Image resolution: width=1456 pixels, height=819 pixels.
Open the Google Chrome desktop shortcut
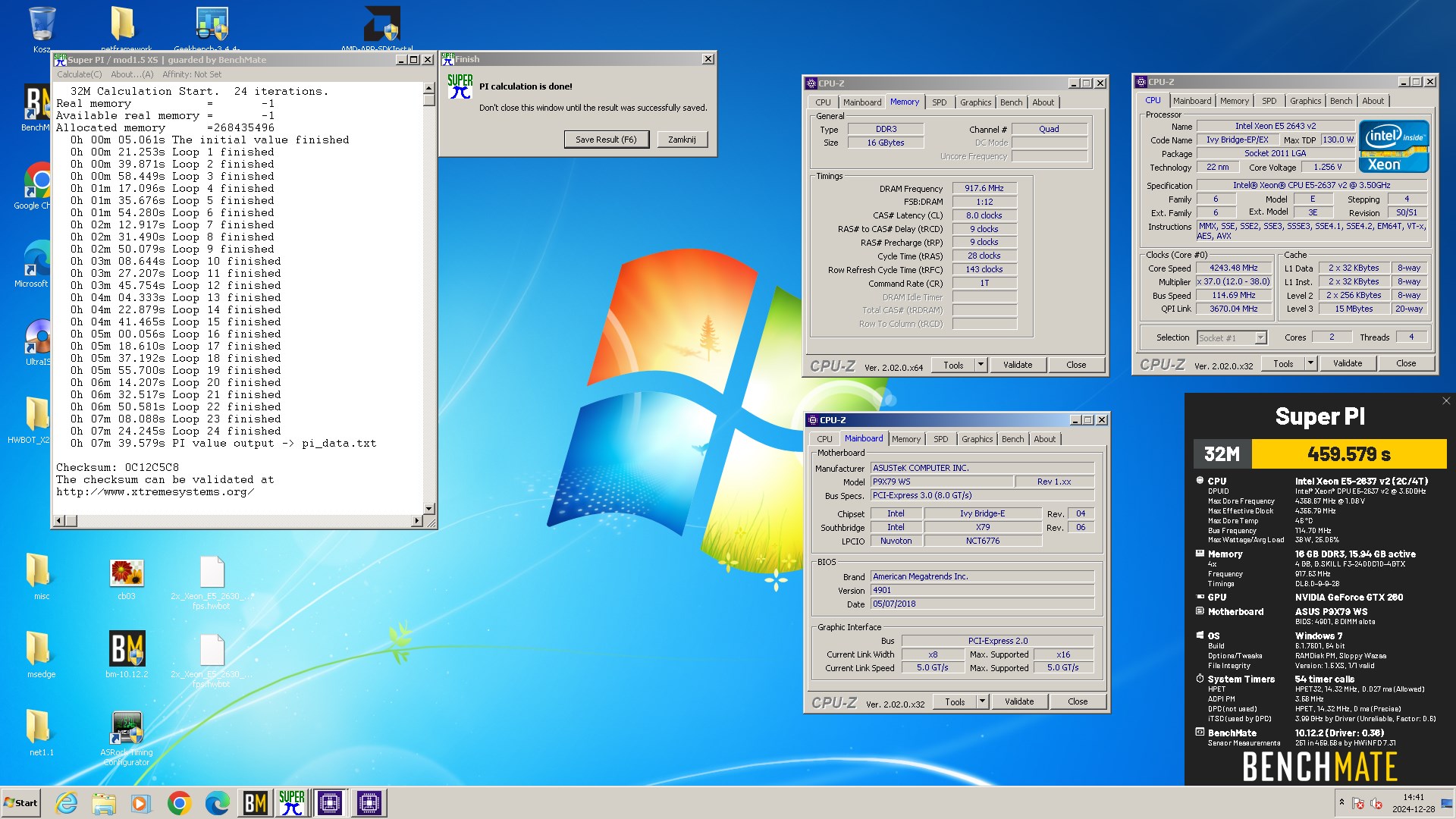click(x=36, y=182)
